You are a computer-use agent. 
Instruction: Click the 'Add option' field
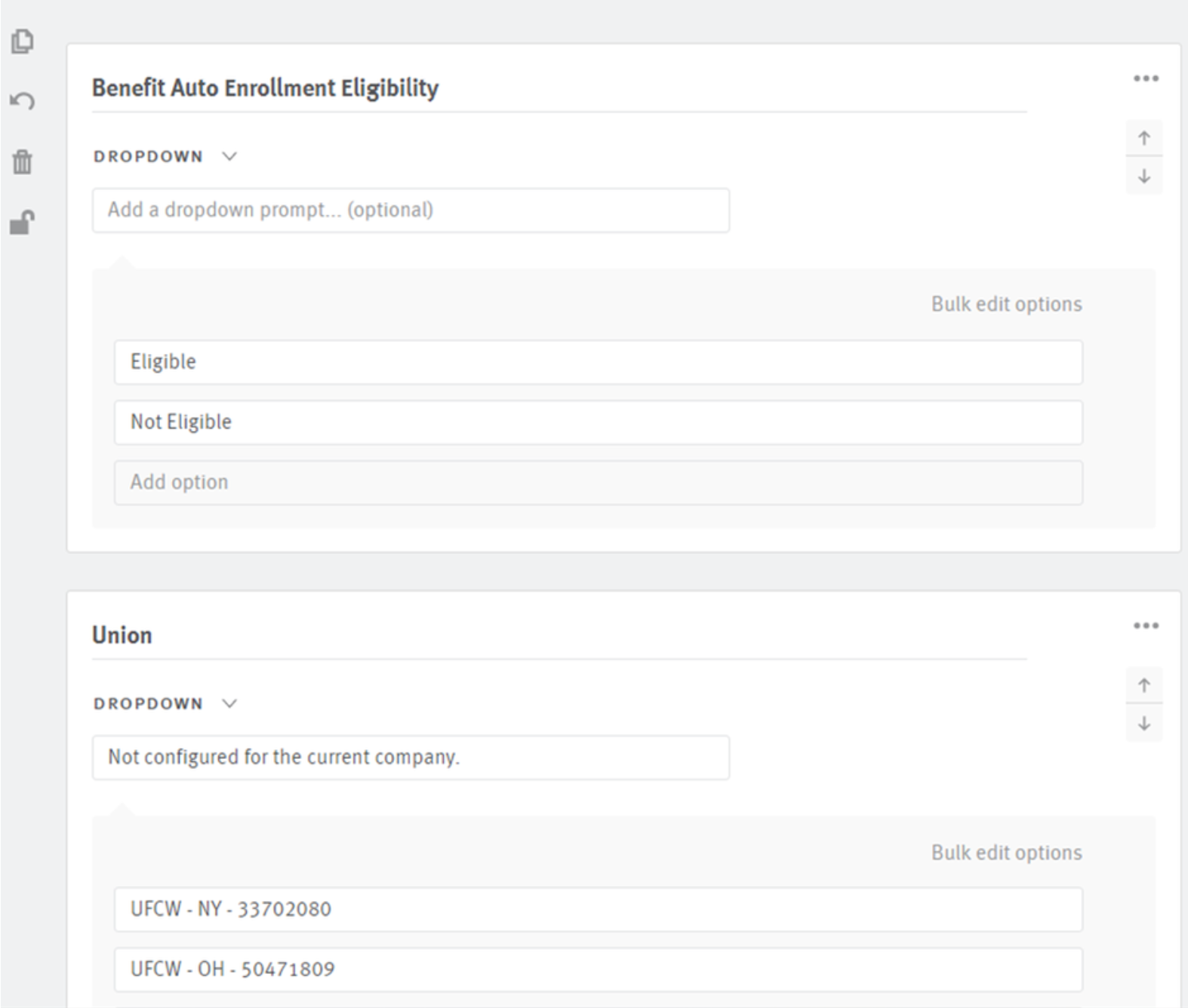598,483
